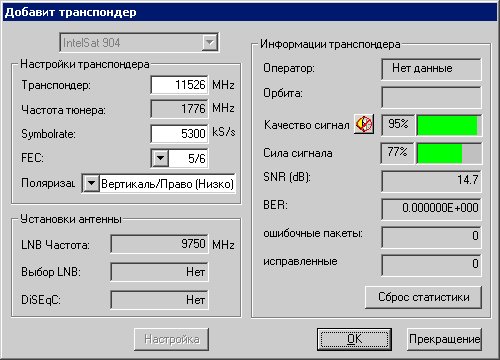Click the Symbolrate: label
The image size is (500, 360).
click(x=48, y=134)
